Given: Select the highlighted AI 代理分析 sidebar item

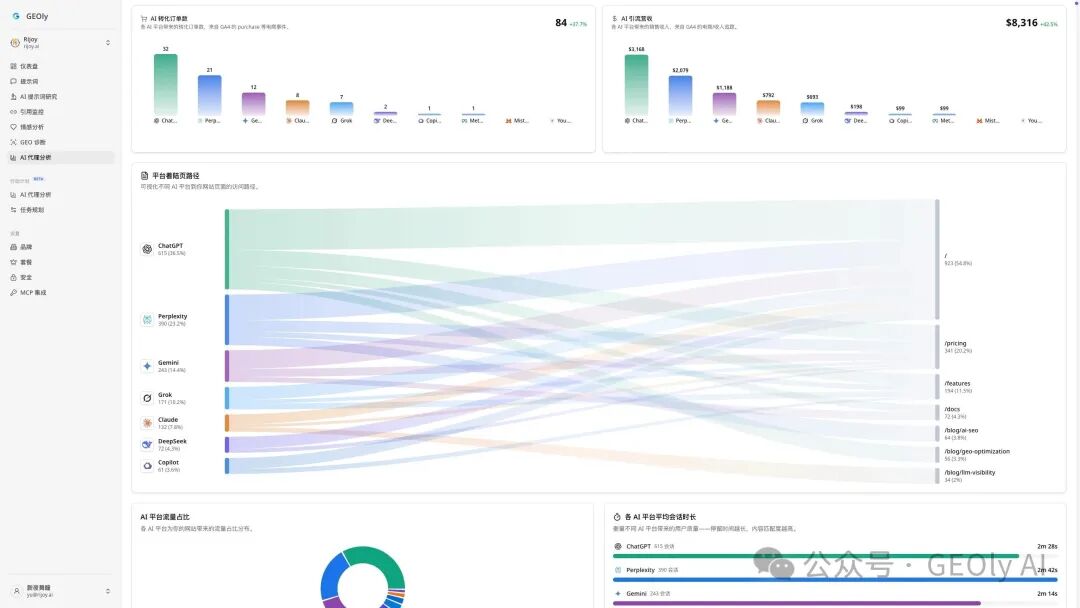Looking at the screenshot, I should tap(61, 157).
